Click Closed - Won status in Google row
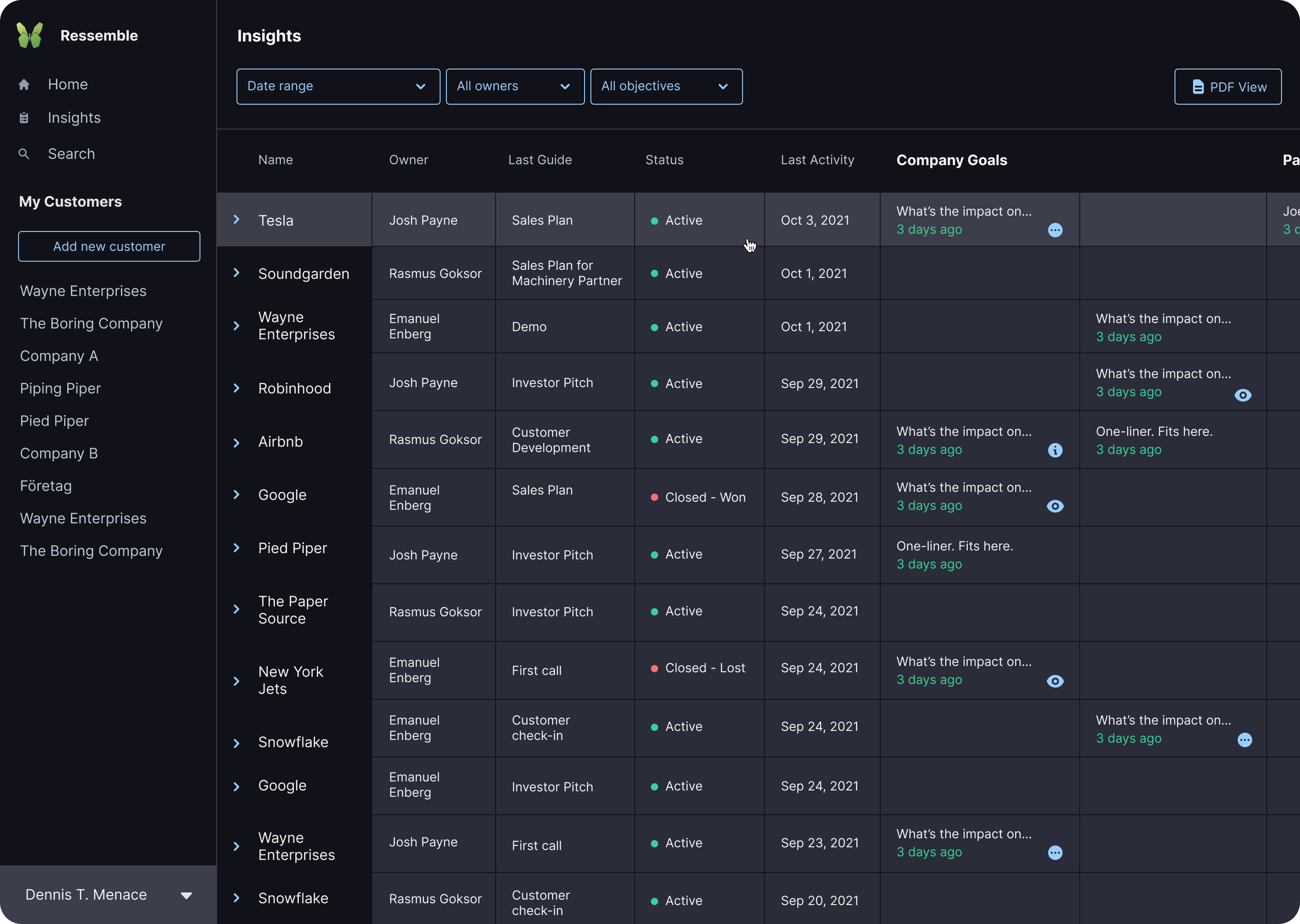Image resolution: width=1300 pixels, height=924 pixels. tap(705, 497)
